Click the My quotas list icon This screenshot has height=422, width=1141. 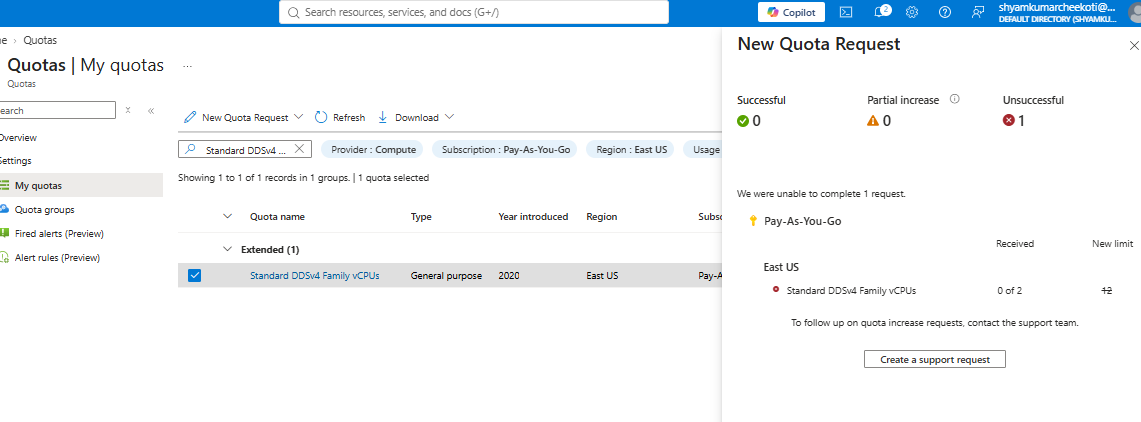point(4,186)
